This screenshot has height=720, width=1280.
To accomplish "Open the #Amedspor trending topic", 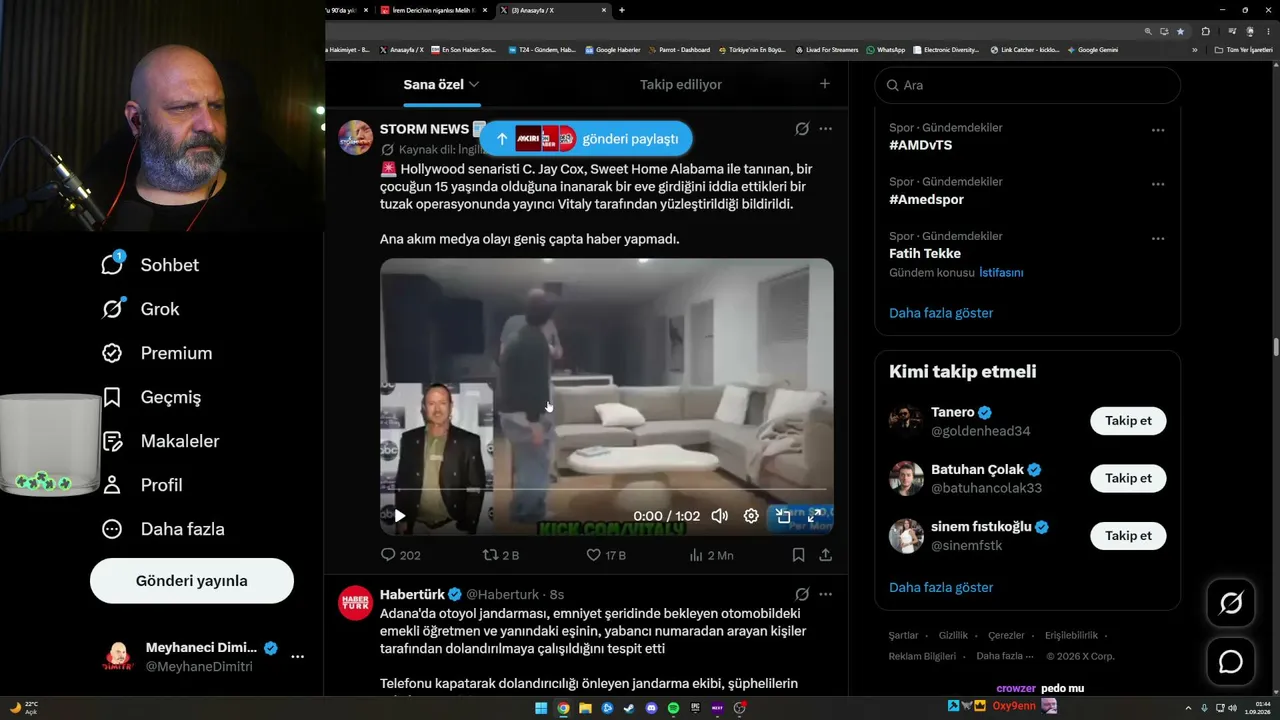I will coord(926,199).
